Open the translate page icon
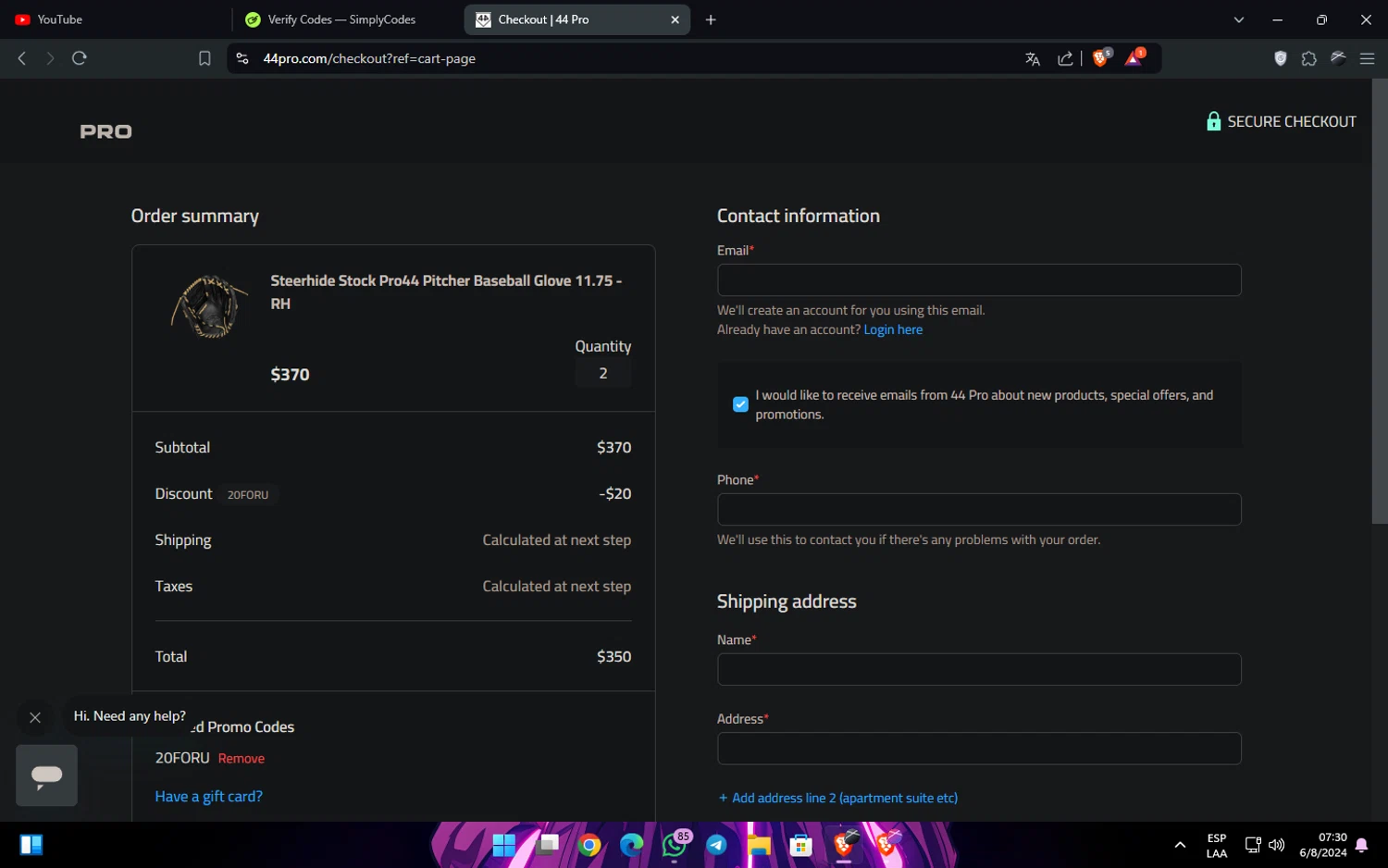 click(x=1033, y=58)
